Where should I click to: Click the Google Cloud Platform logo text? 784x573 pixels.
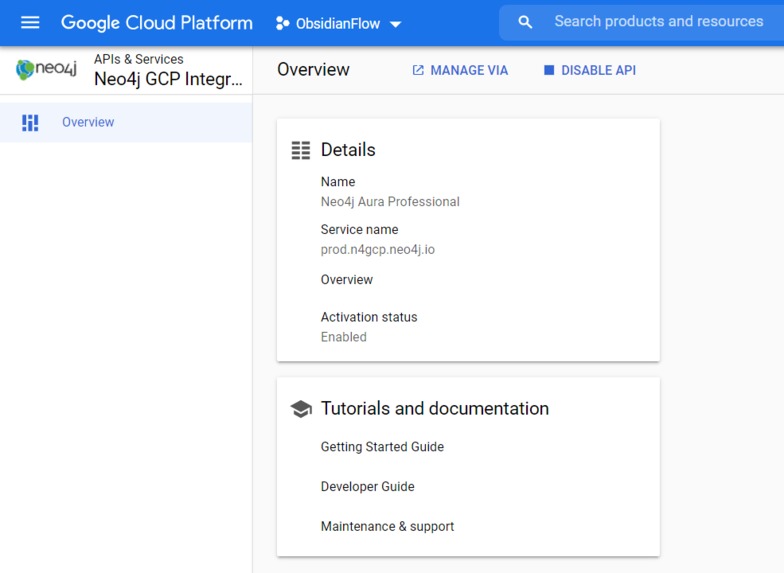[156, 23]
